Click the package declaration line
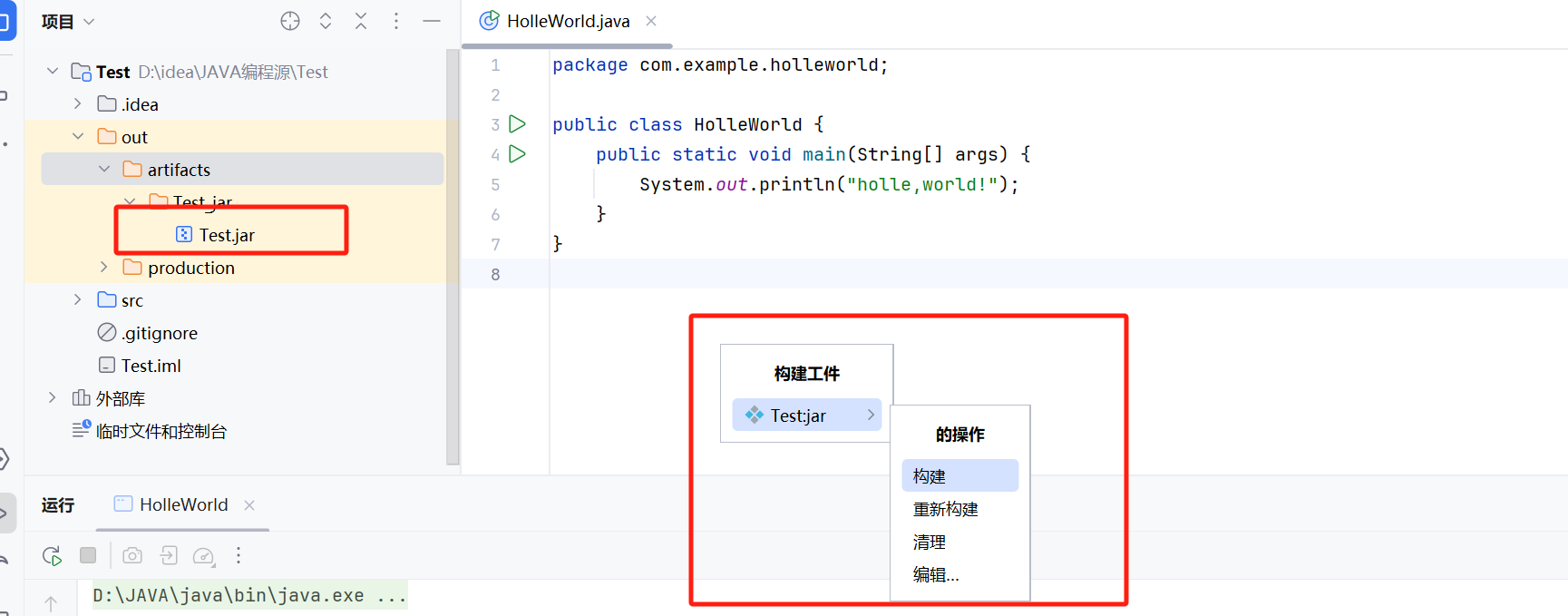Viewport: 1568px width, 616px height. click(720, 64)
